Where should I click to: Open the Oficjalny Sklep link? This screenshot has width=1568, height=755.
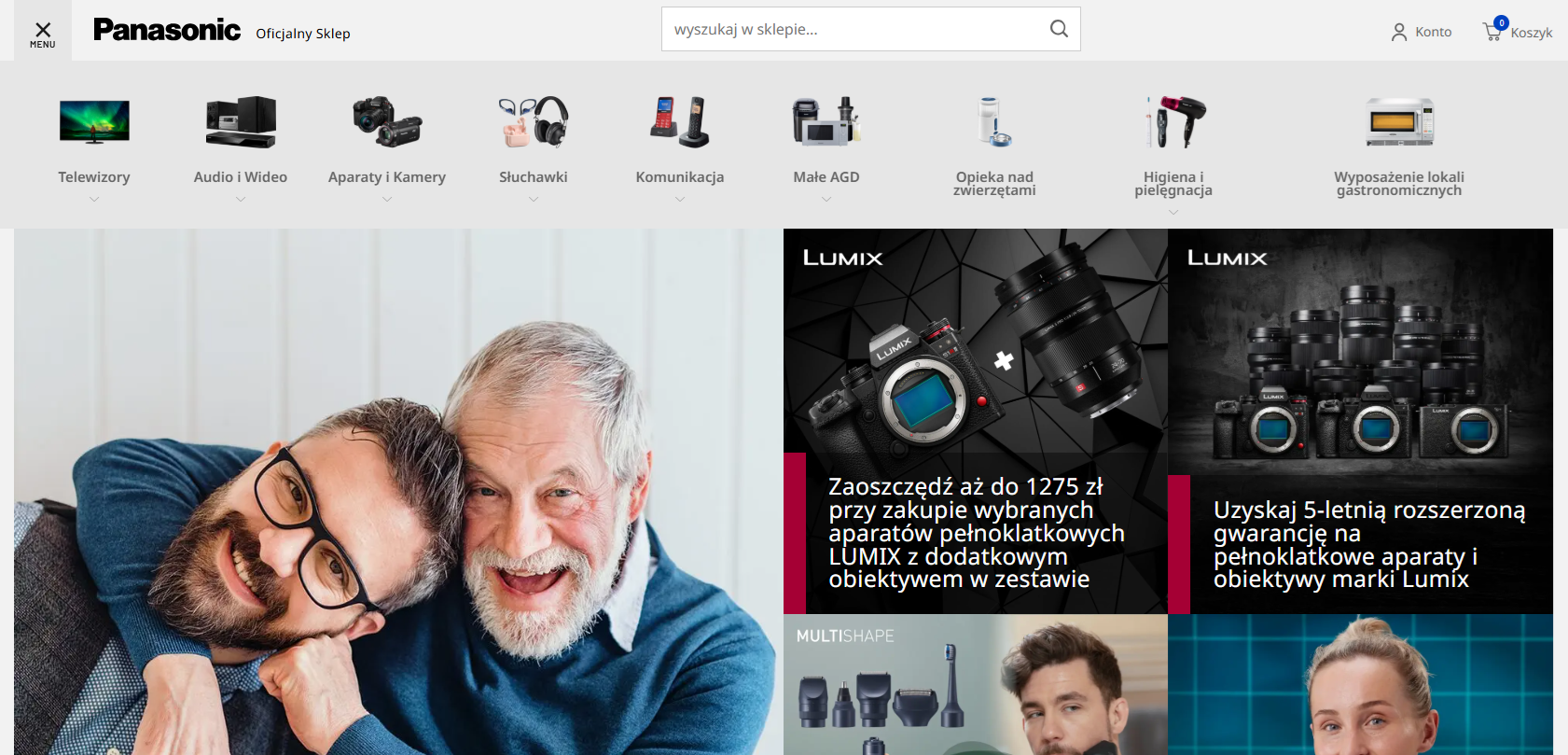[303, 34]
